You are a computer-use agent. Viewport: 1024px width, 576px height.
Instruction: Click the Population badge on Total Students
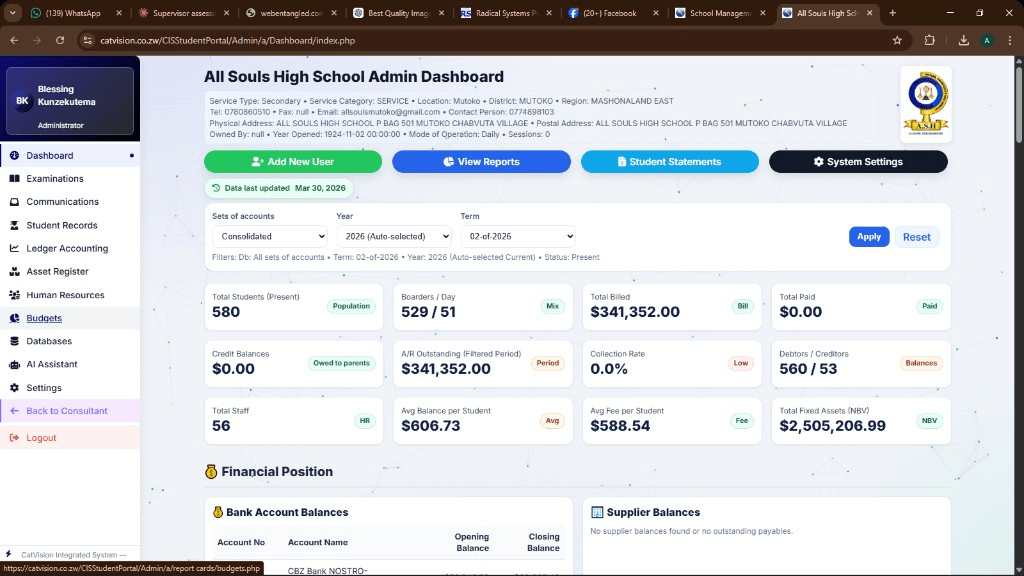[351, 306]
